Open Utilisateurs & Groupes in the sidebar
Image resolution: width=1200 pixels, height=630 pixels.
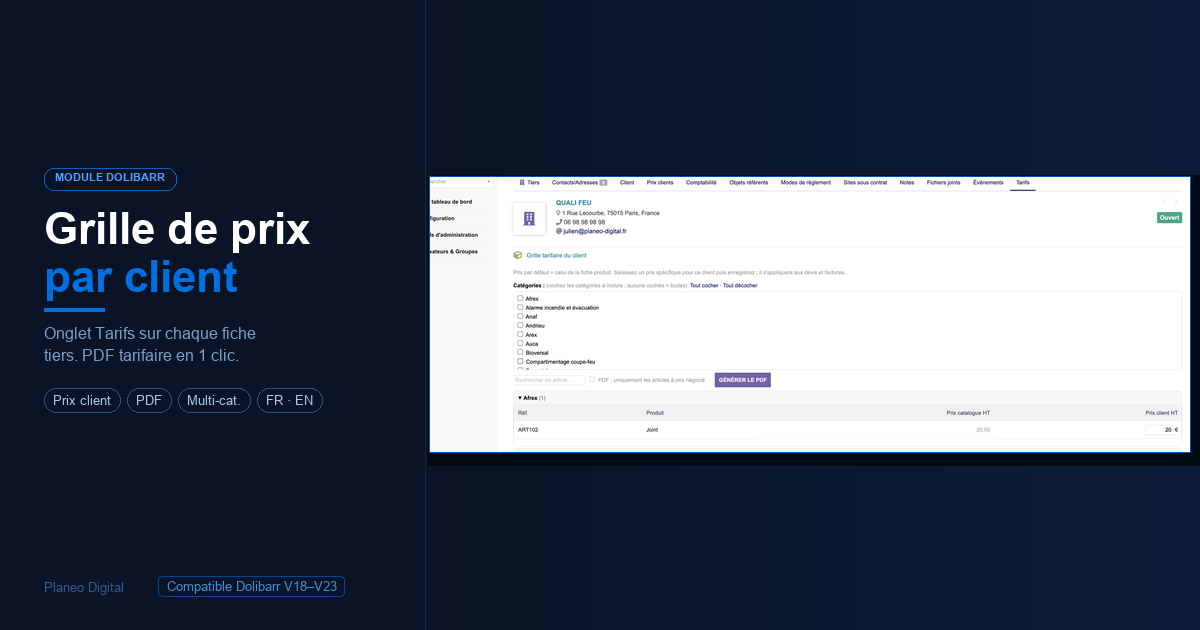click(x=453, y=252)
